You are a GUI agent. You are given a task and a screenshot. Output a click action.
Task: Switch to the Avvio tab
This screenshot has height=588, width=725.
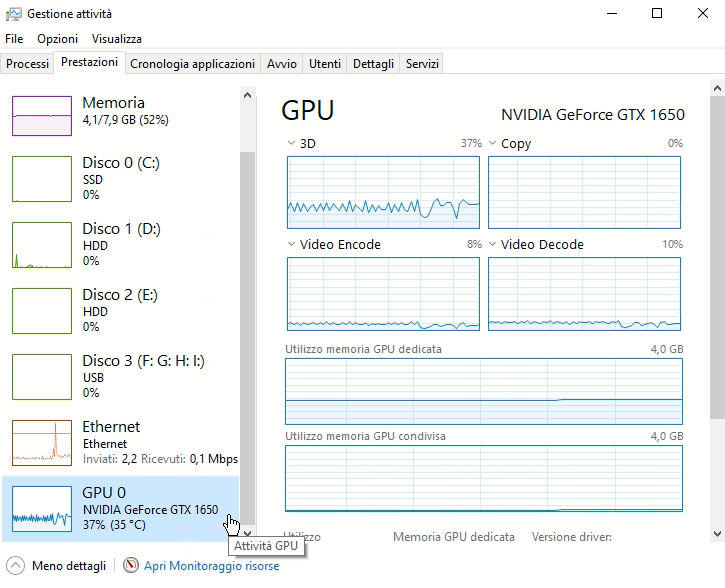tap(282, 64)
